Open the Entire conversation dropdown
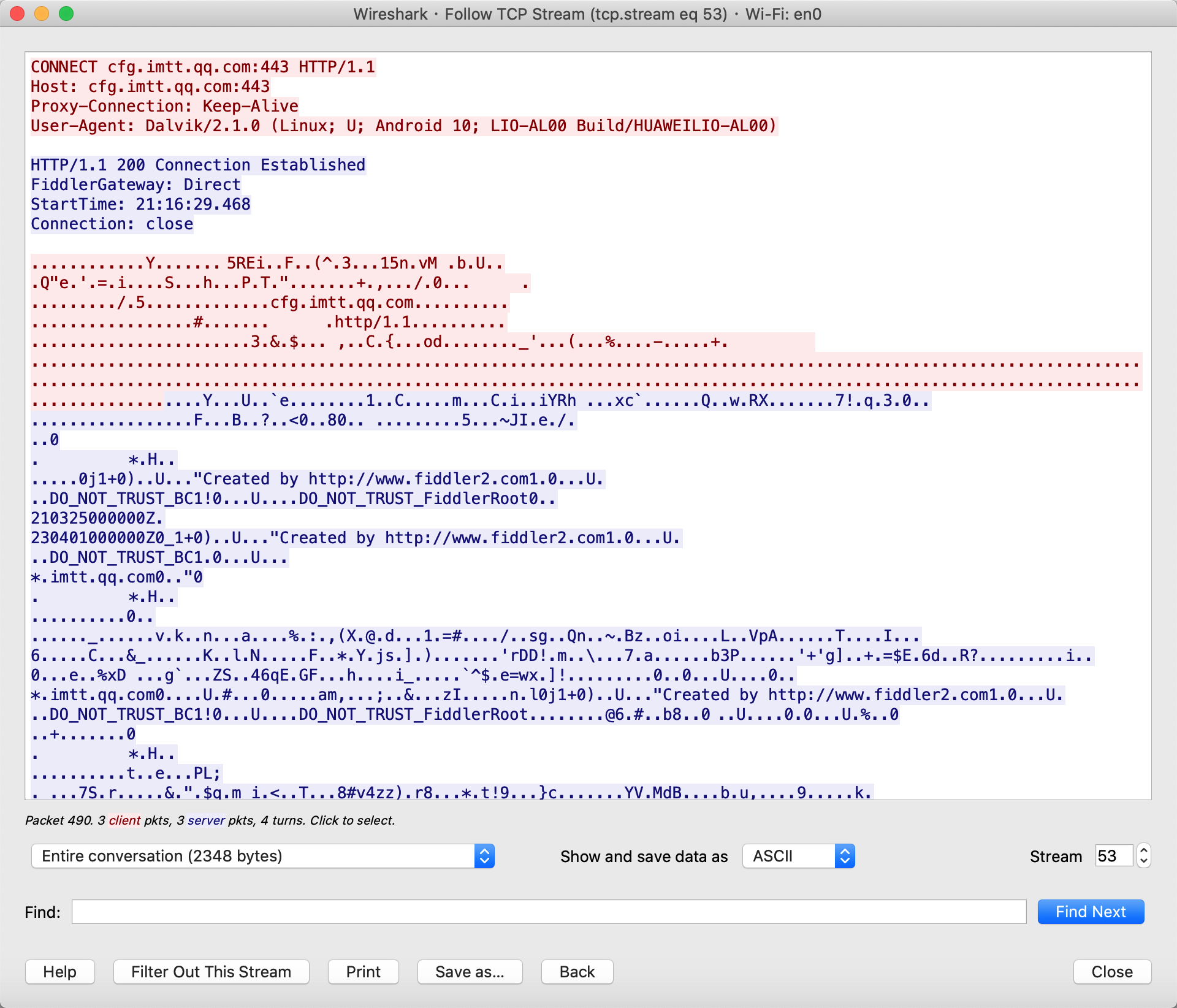This screenshot has height=1008, width=1177. (262, 856)
